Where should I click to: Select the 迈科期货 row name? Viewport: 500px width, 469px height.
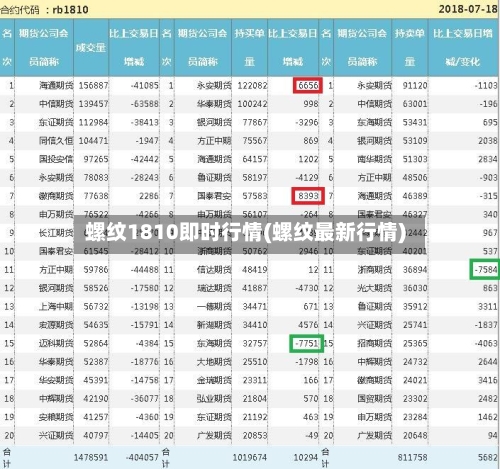tap(56, 343)
